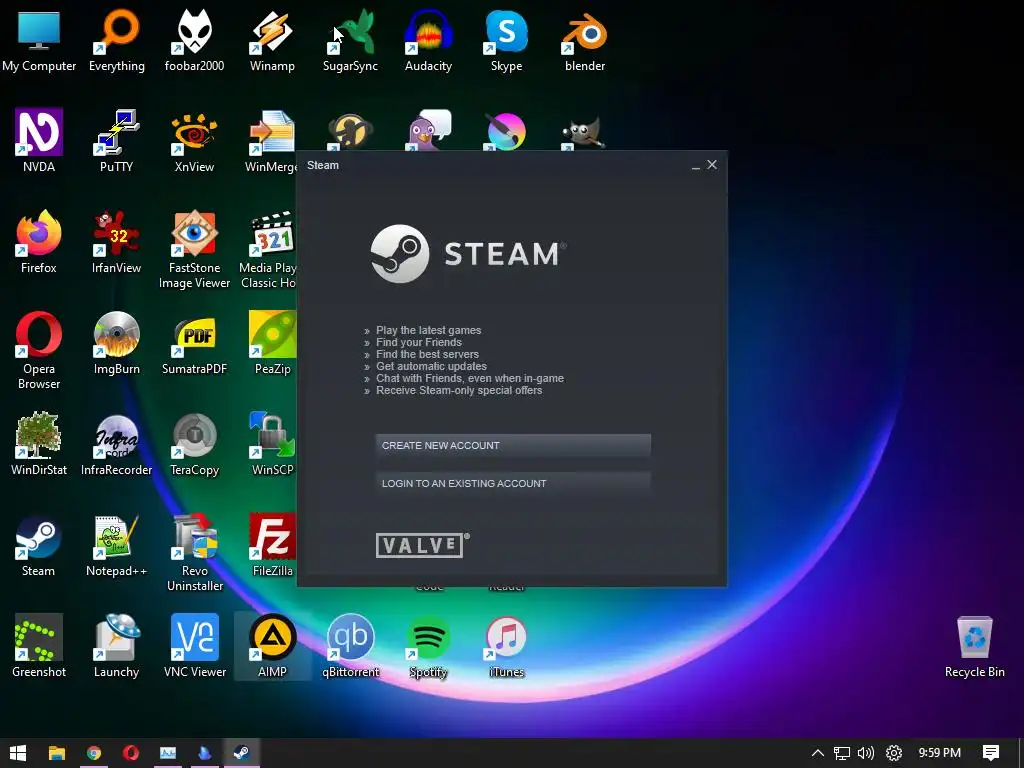Select the SugarSync desktop shortcut
This screenshot has width=1024, height=768.
(350, 40)
